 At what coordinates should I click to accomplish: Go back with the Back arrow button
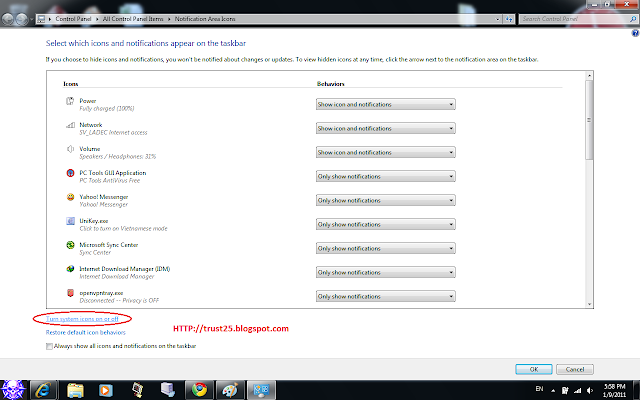coord(7,19)
